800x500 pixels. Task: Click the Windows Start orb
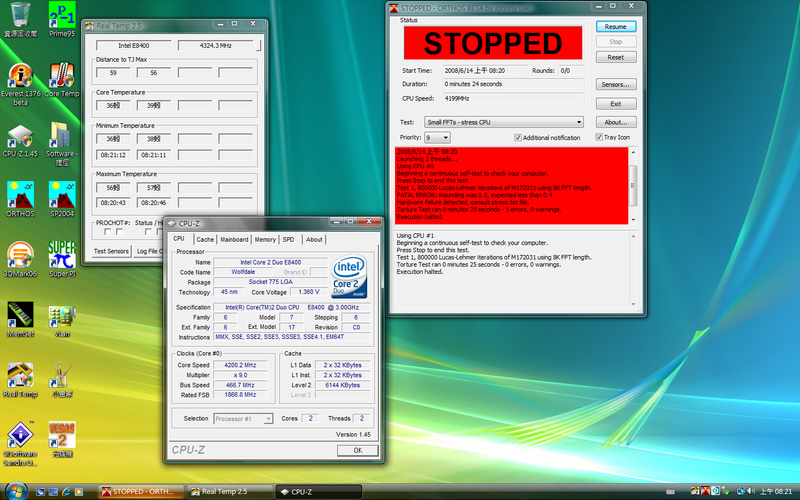[x=16, y=491]
